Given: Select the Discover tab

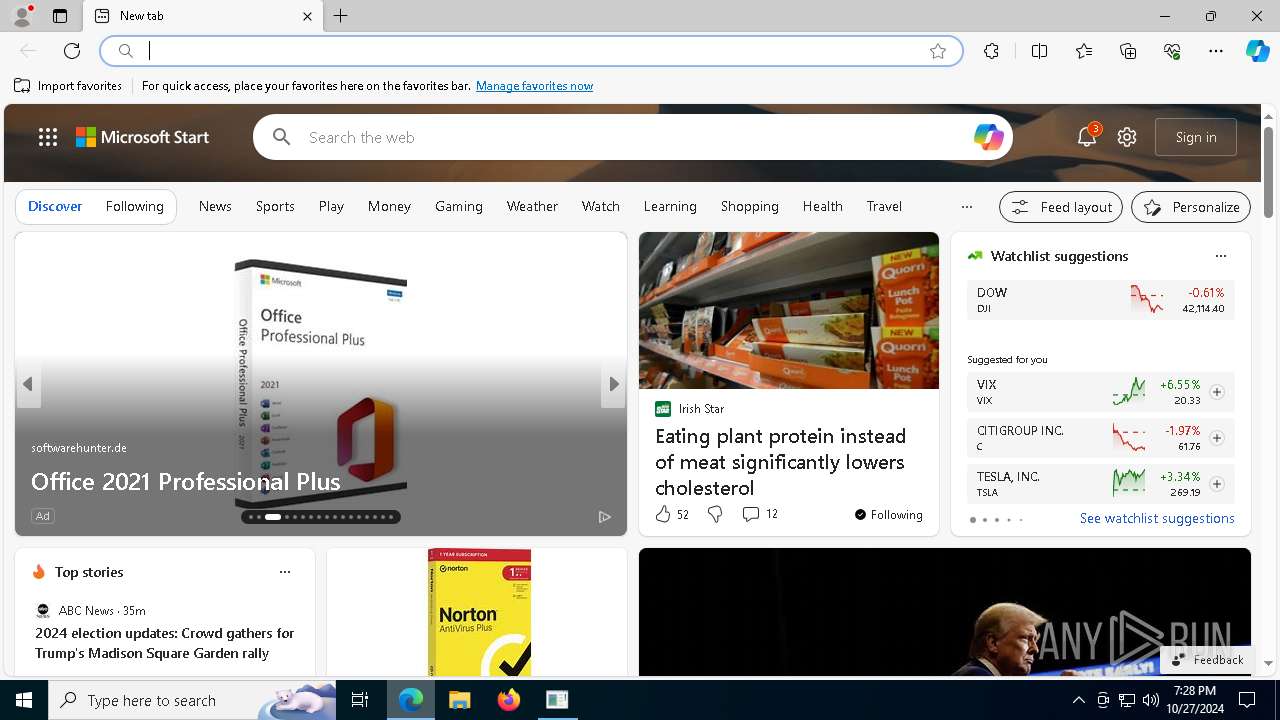Looking at the screenshot, I should (x=55, y=206).
